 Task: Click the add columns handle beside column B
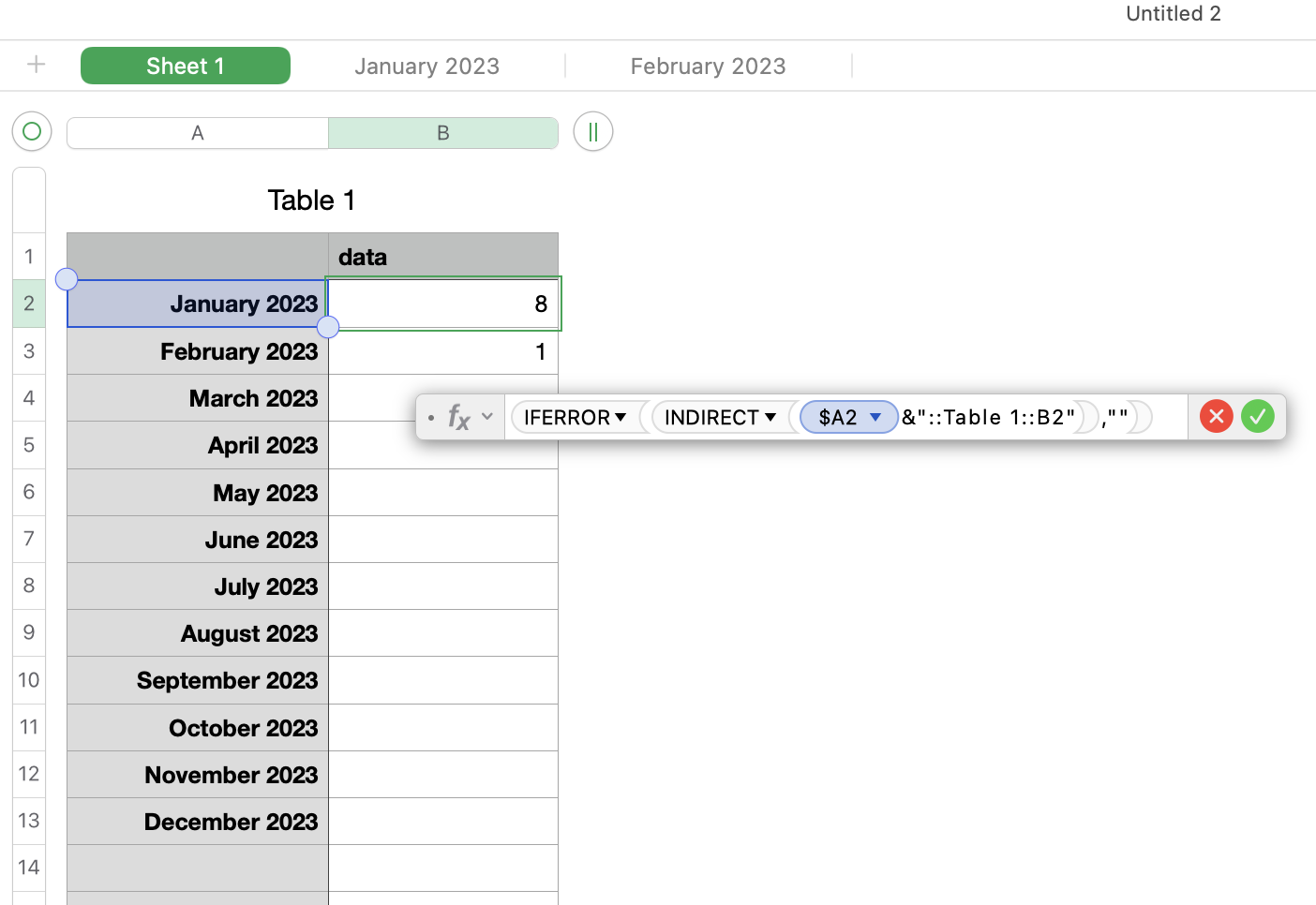[592, 132]
